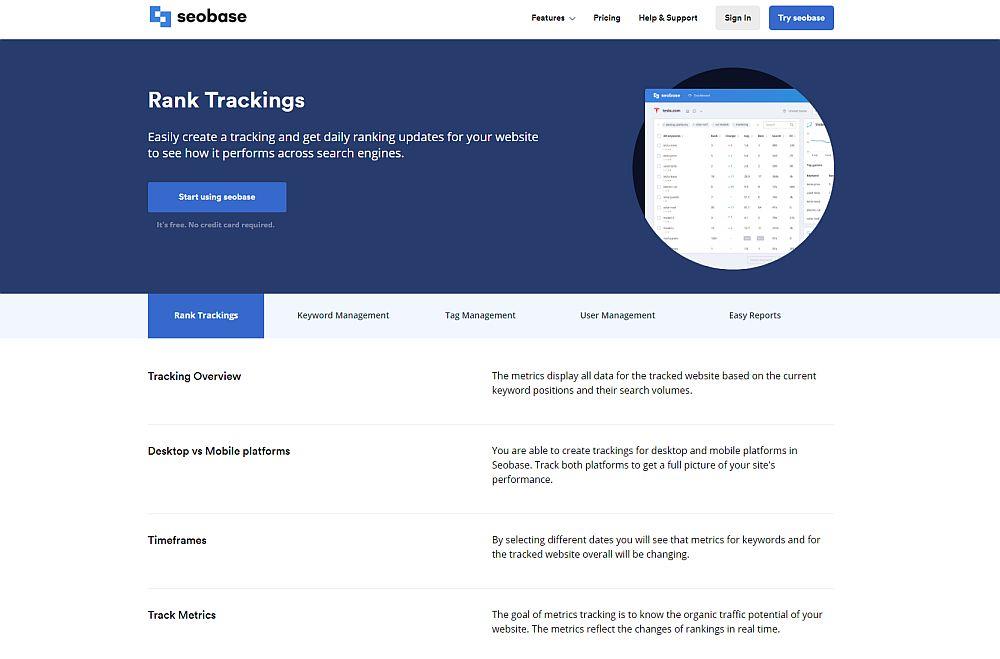Click the chart icon beside Visibility in preview panel
Screen dimensions: 1000x659
click(x=808, y=125)
